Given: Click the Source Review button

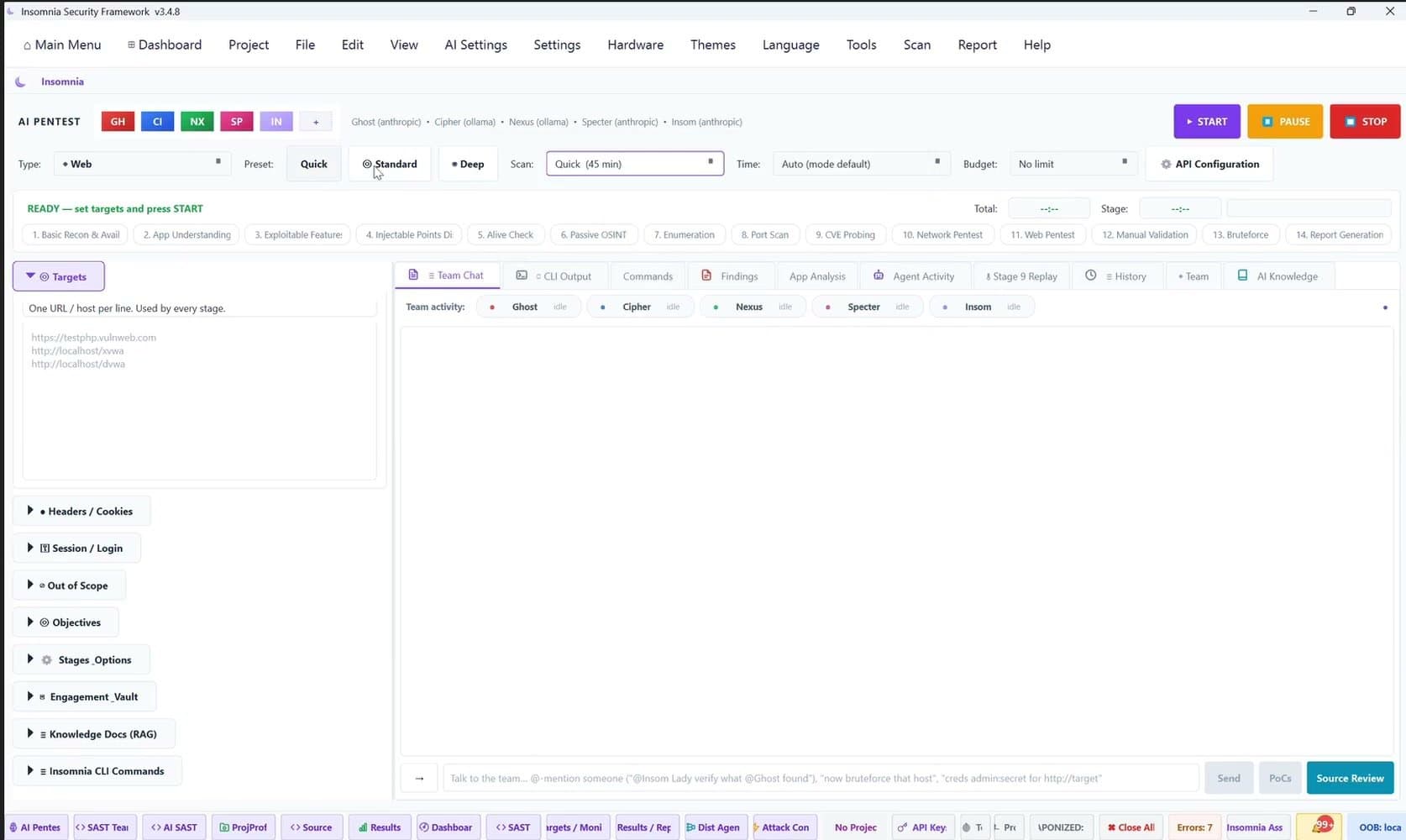Looking at the screenshot, I should 1350,778.
